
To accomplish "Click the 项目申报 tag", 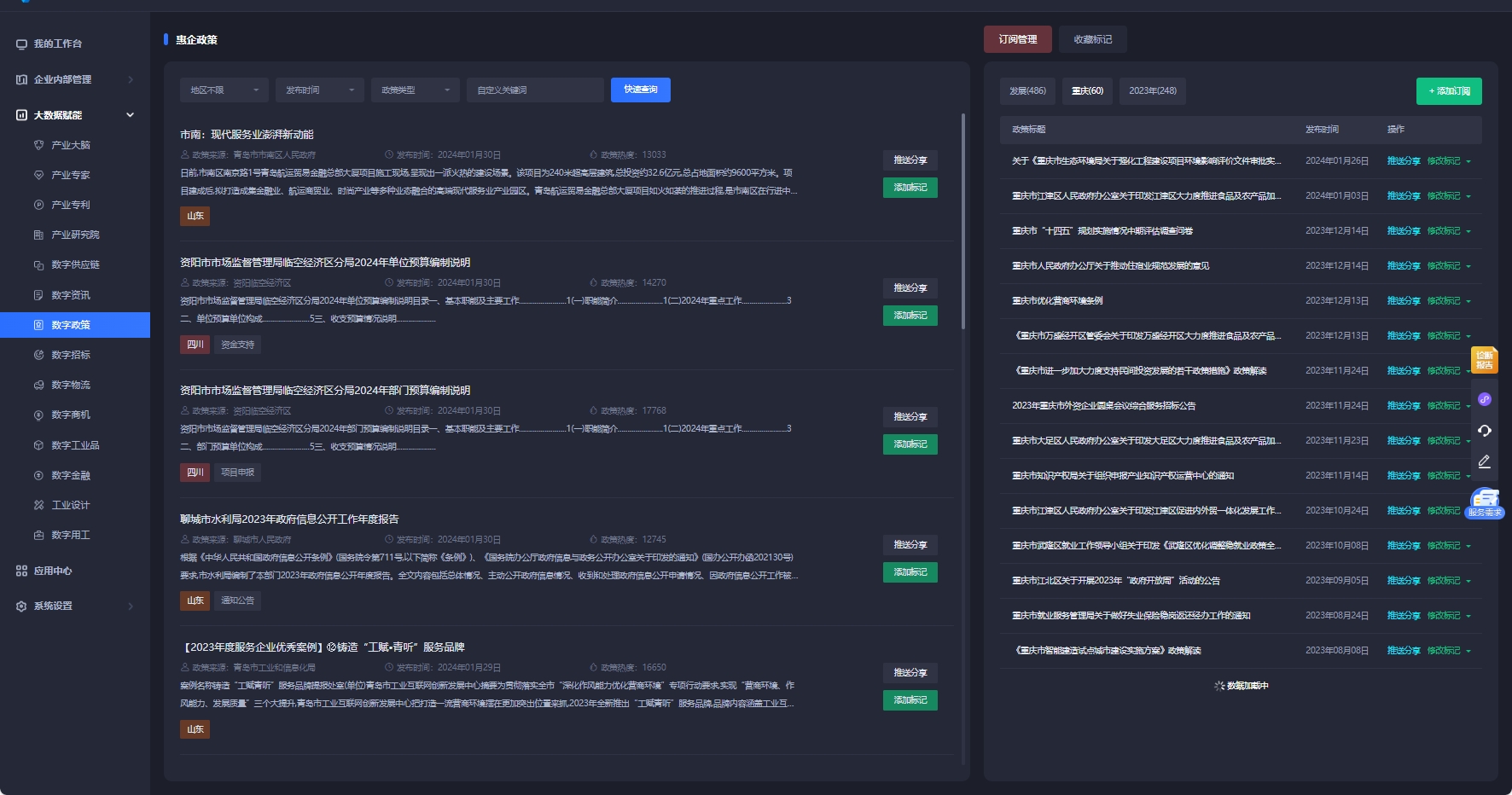I will pos(238,473).
